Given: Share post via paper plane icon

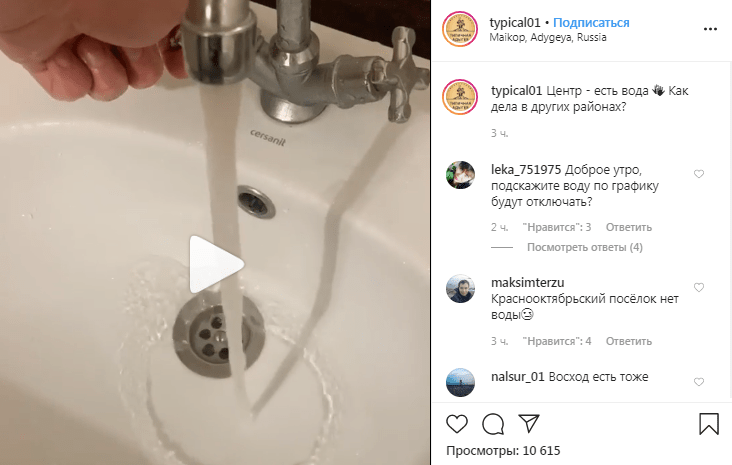Looking at the screenshot, I should click(529, 423).
